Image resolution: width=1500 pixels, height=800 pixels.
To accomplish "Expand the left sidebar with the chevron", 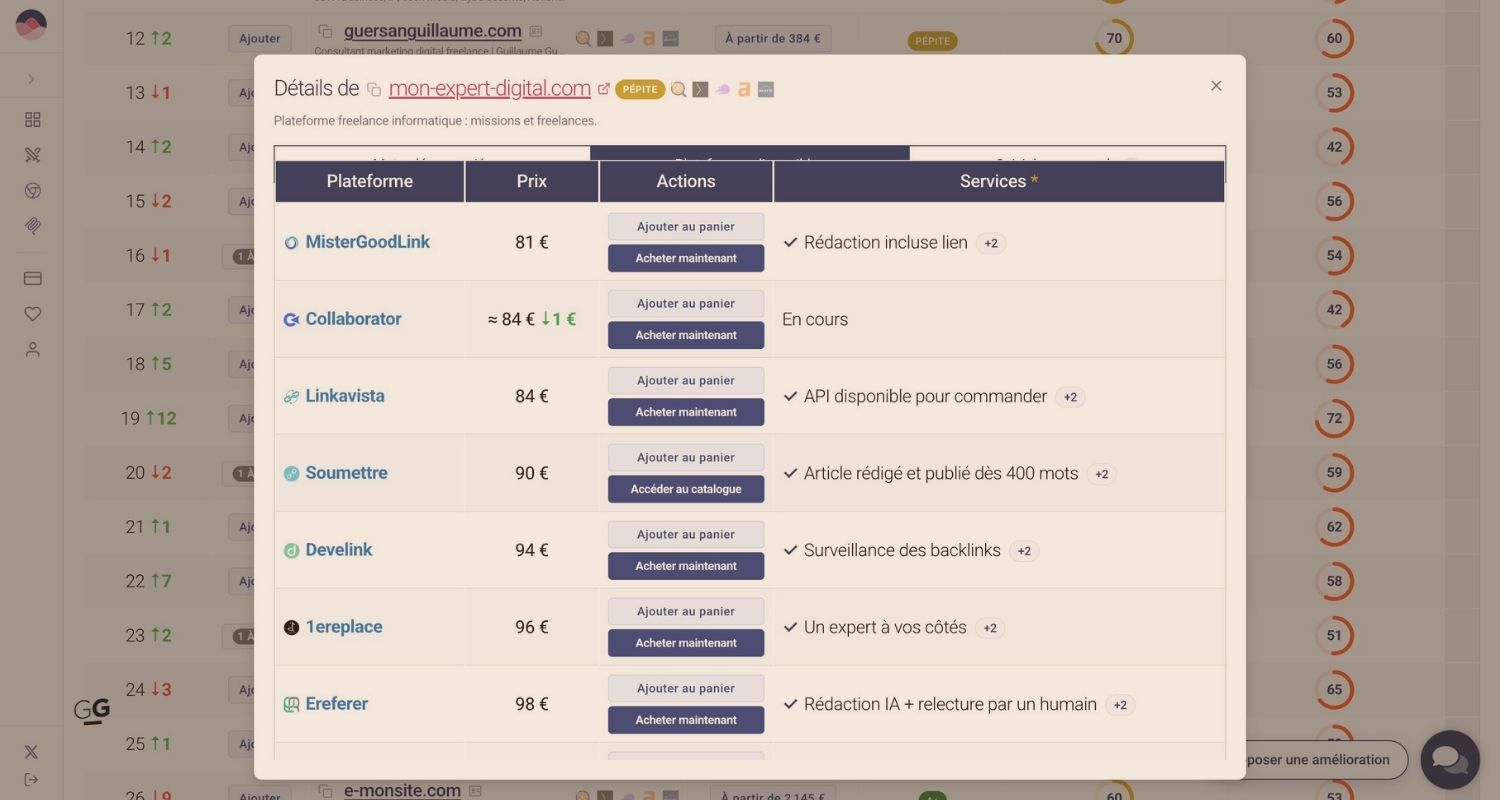I will click(32, 79).
